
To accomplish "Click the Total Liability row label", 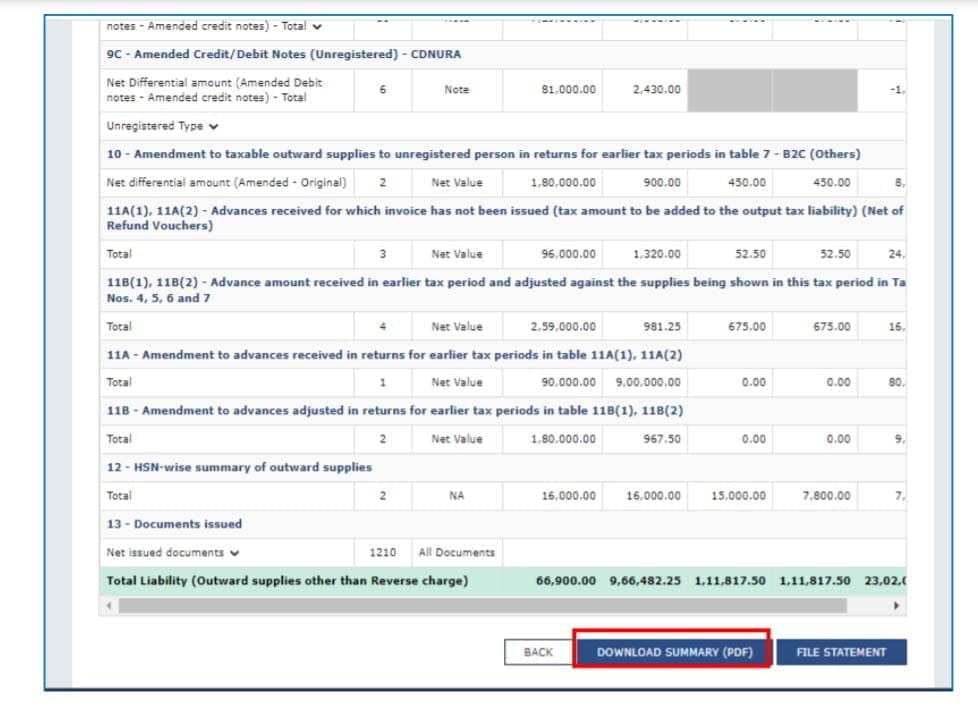I will pyautogui.click(x=286, y=580).
